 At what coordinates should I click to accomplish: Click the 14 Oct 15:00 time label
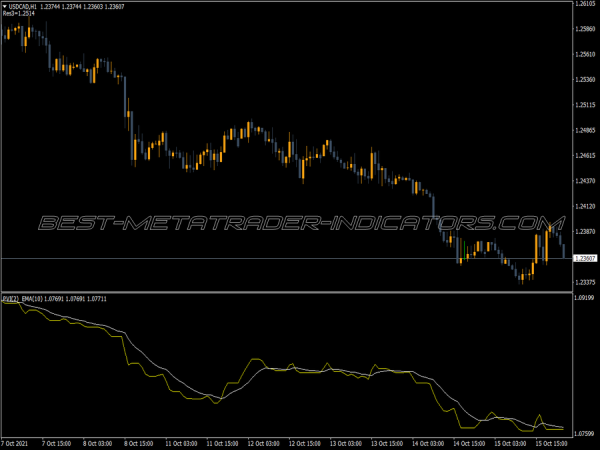pos(469,444)
